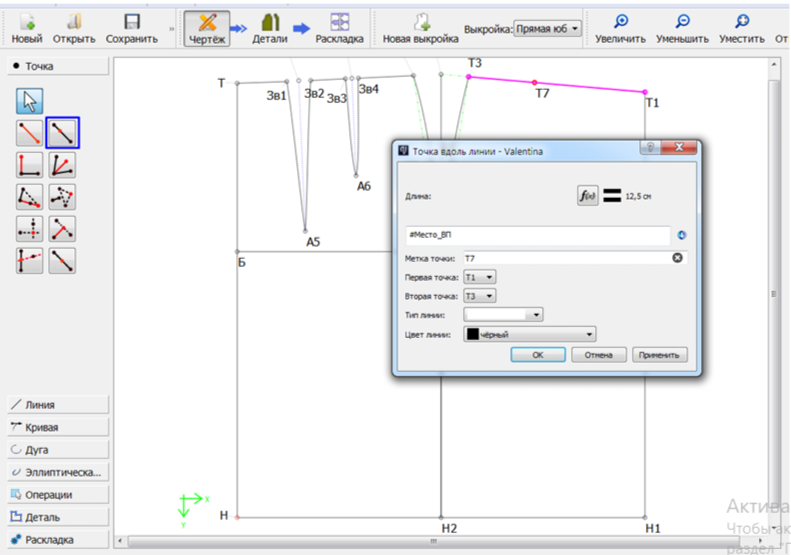The width and height of the screenshot is (791, 555).
Task: Select midpoint between two points tool
Action: pos(62,260)
